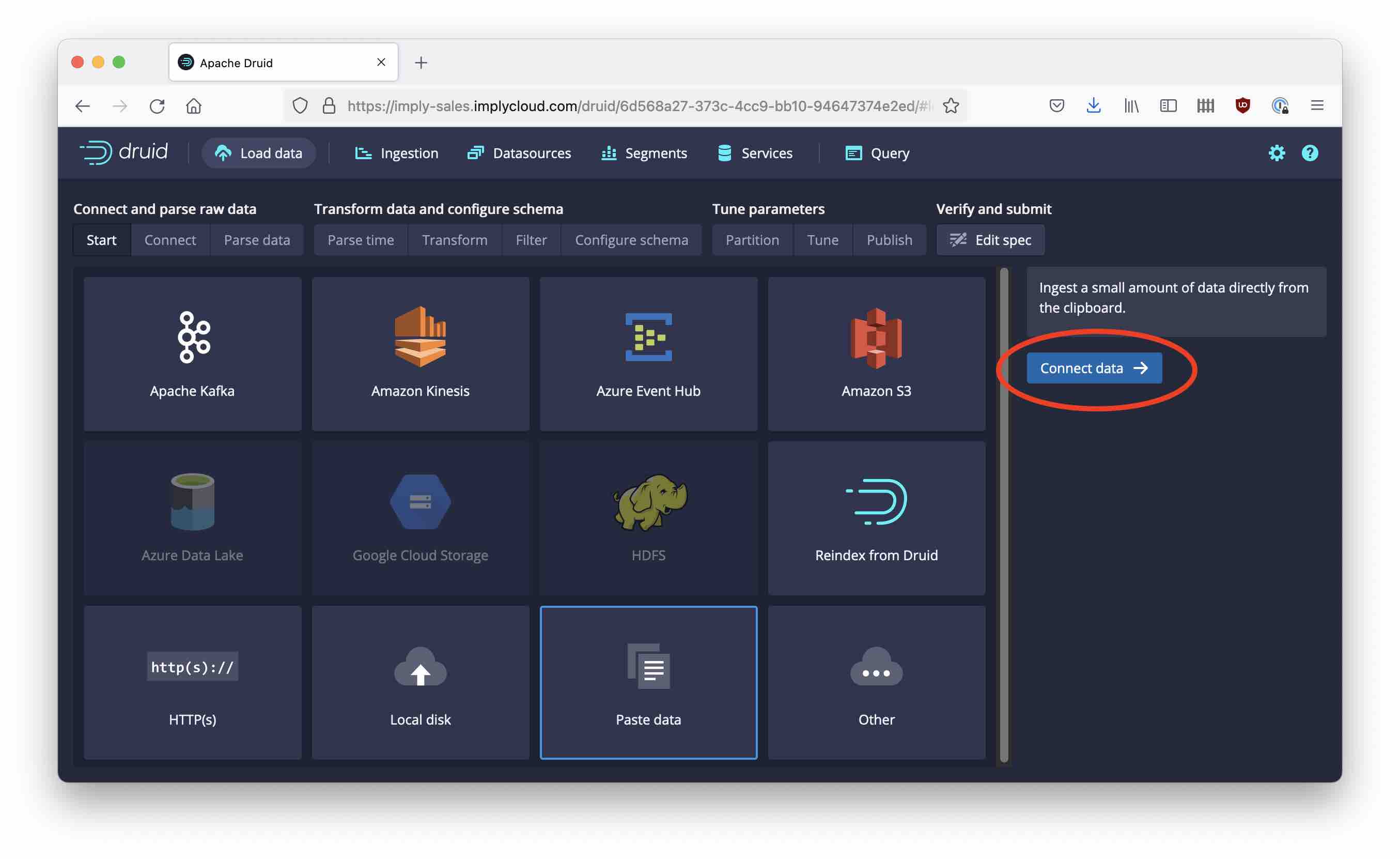1400x859 pixels.
Task: Select HTTP(s) as the input source
Action: [x=192, y=682]
